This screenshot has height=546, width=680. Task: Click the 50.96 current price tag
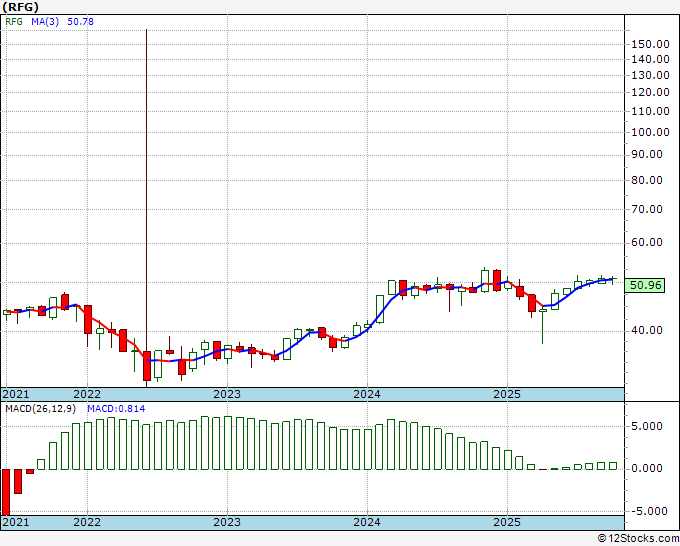point(645,285)
